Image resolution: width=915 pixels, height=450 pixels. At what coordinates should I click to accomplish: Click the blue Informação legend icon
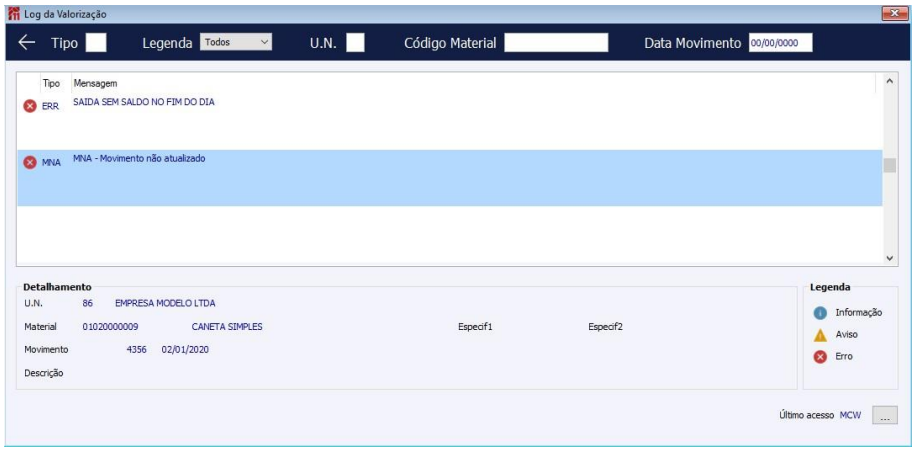pyautogui.click(x=820, y=313)
